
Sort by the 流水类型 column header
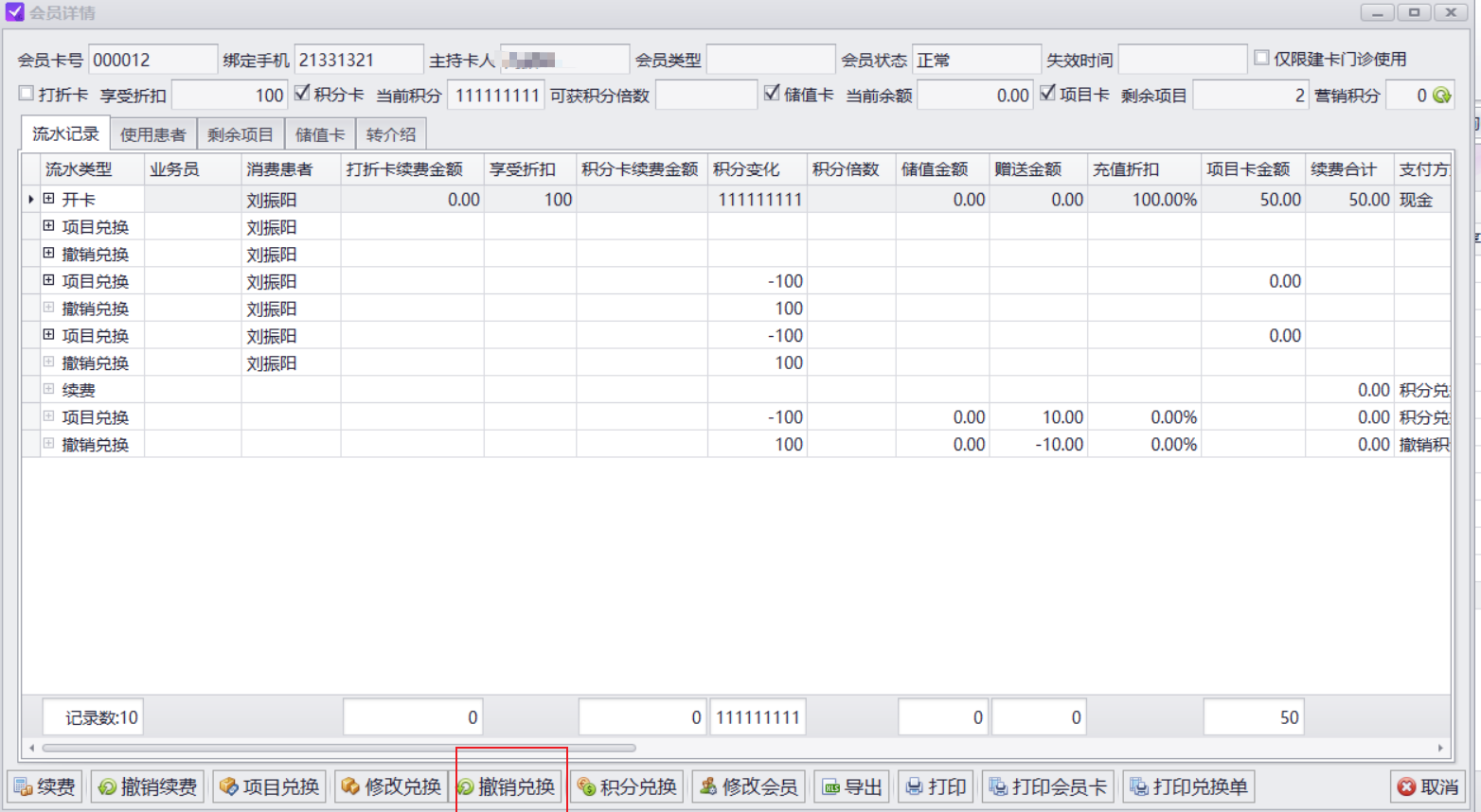[92, 169]
